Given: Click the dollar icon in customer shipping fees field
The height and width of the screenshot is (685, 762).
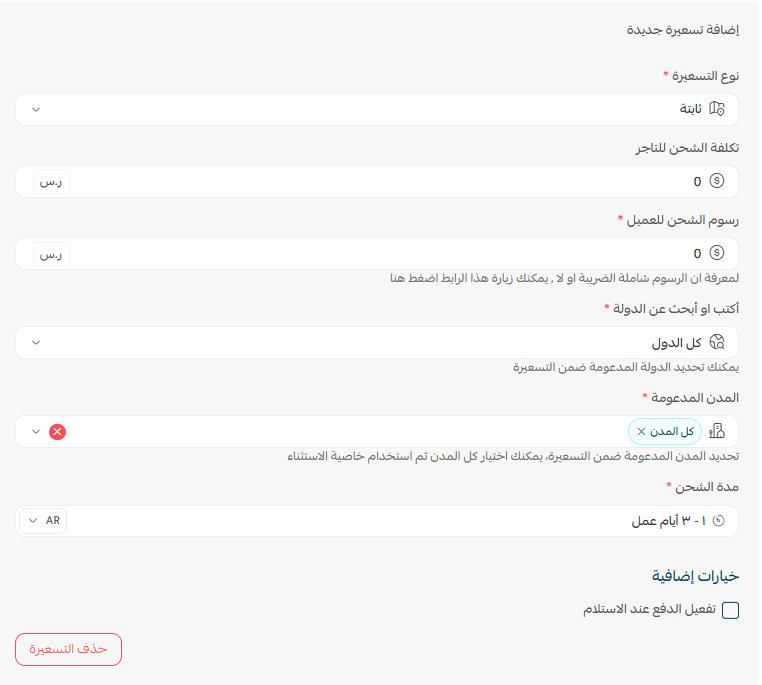Looking at the screenshot, I should (717, 253).
